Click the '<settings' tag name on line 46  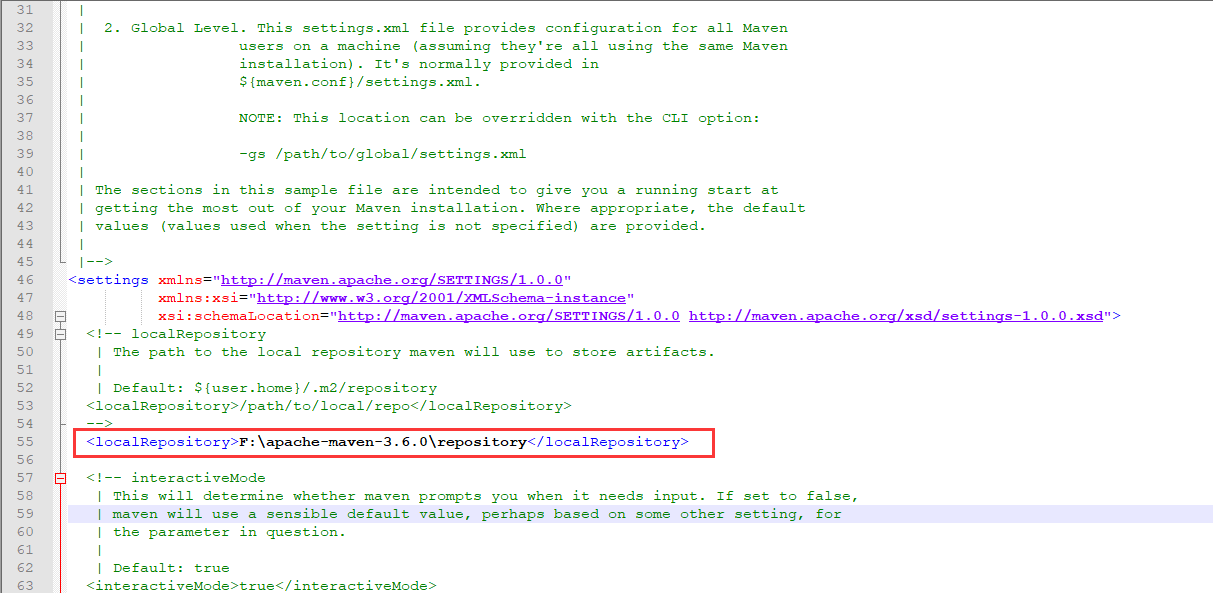[x=108, y=280]
